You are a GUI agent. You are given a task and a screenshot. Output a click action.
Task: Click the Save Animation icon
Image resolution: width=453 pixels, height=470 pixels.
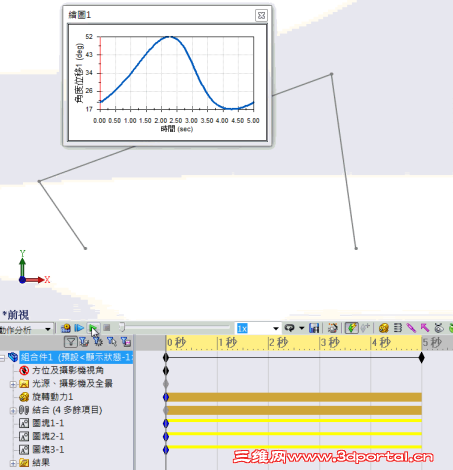(x=314, y=328)
